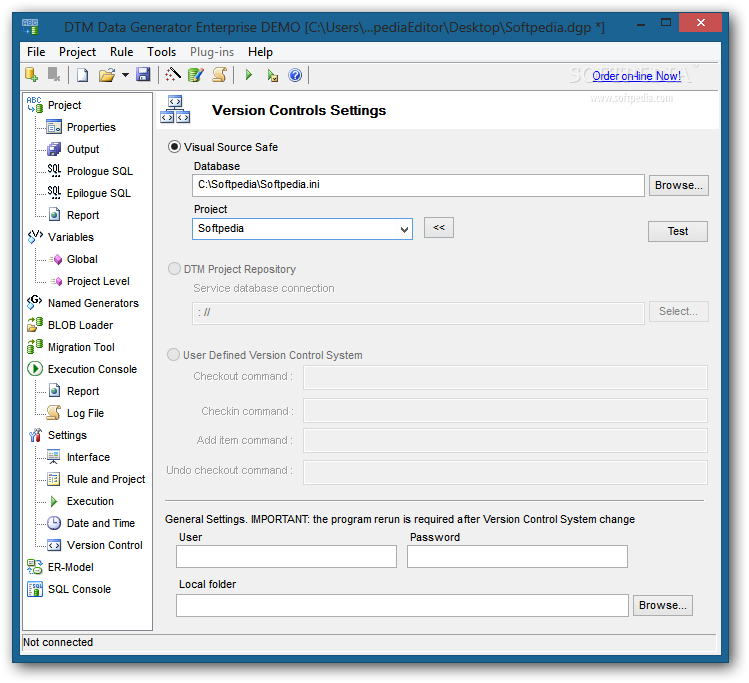749x683 pixels.
Task: Click the Password input field
Action: click(517, 556)
